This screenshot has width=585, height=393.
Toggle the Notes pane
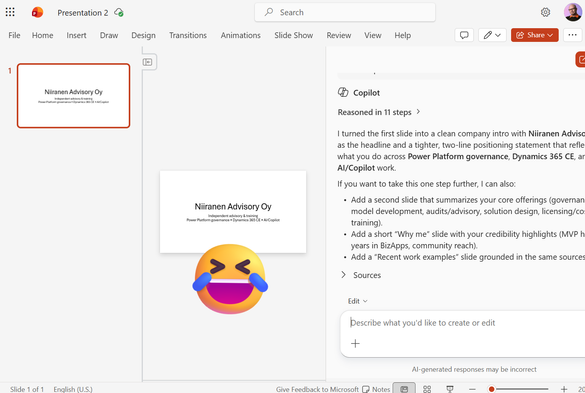click(x=376, y=389)
